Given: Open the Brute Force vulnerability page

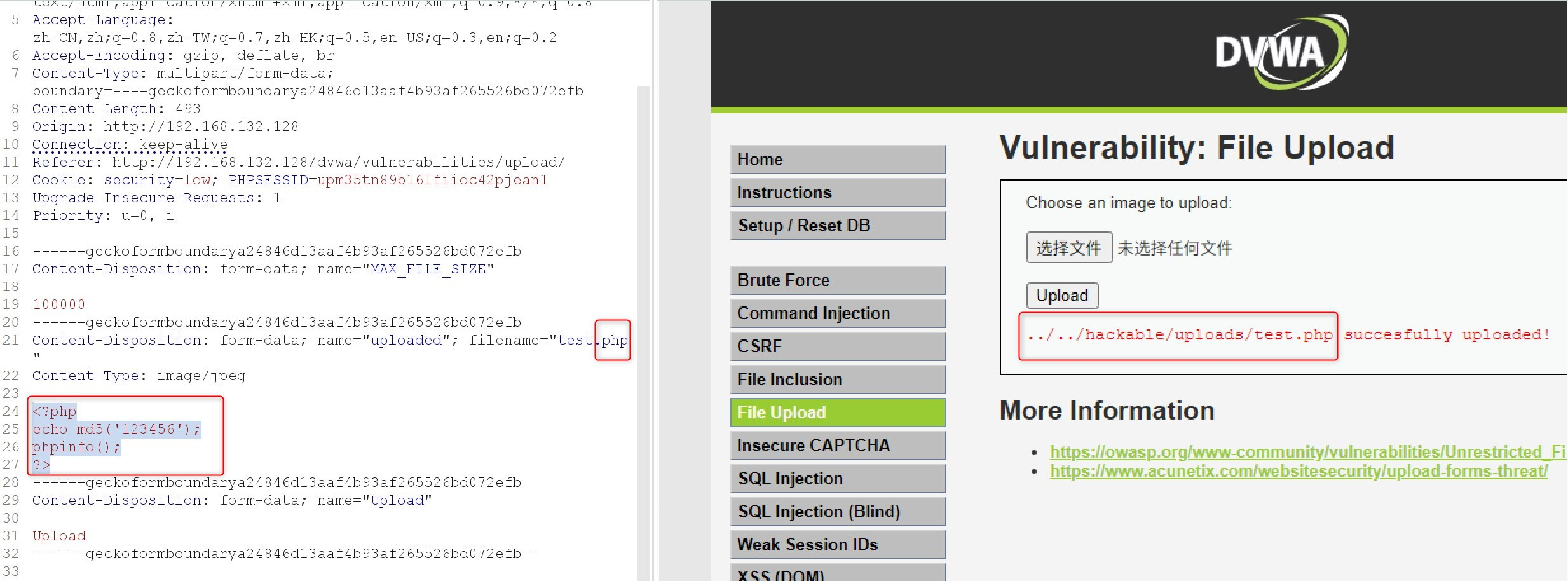Looking at the screenshot, I should point(838,280).
